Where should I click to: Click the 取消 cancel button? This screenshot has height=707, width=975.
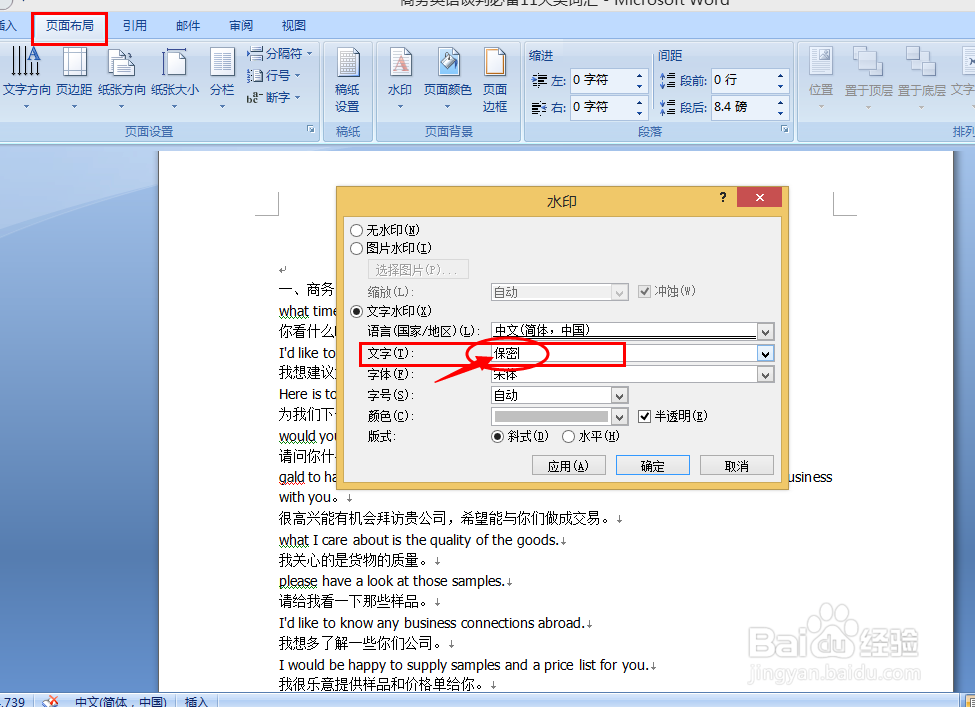(737, 466)
